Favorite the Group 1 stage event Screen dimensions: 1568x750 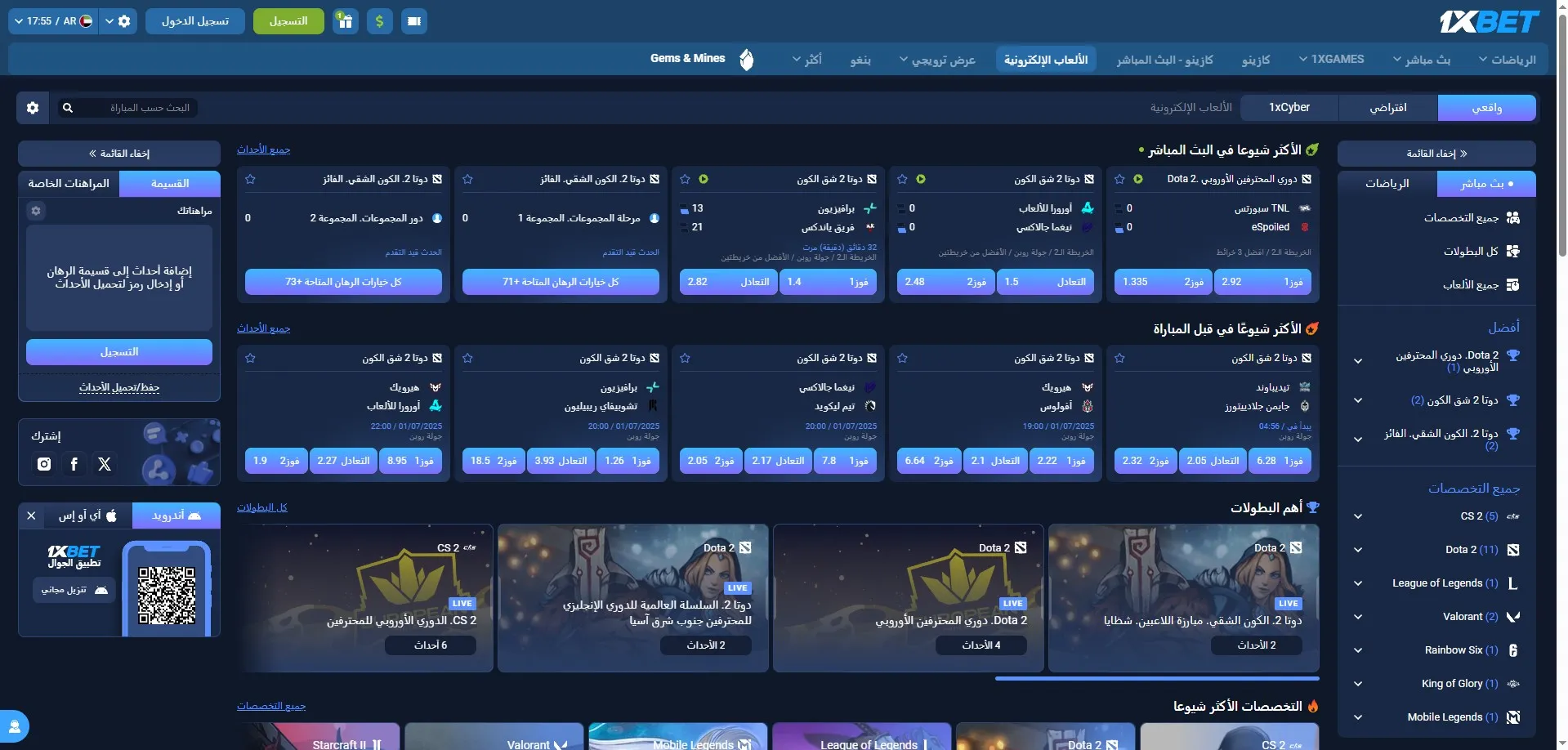tap(467, 179)
